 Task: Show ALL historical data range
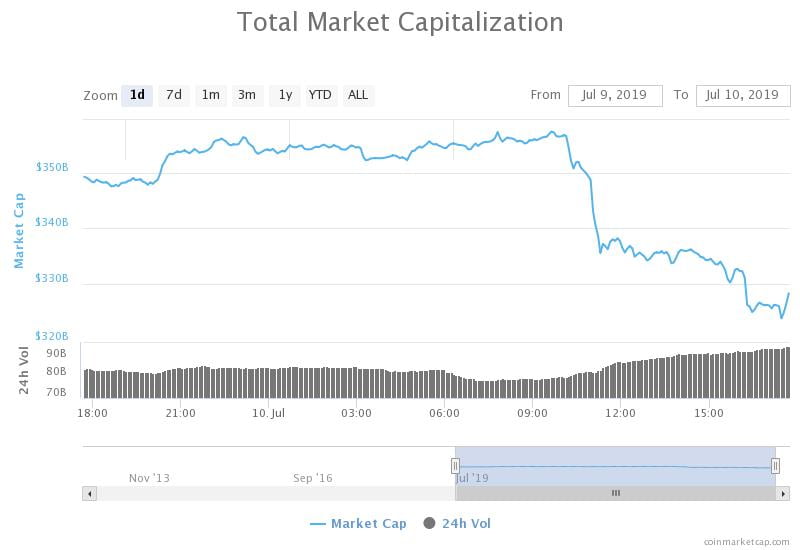pyautogui.click(x=358, y=95)
